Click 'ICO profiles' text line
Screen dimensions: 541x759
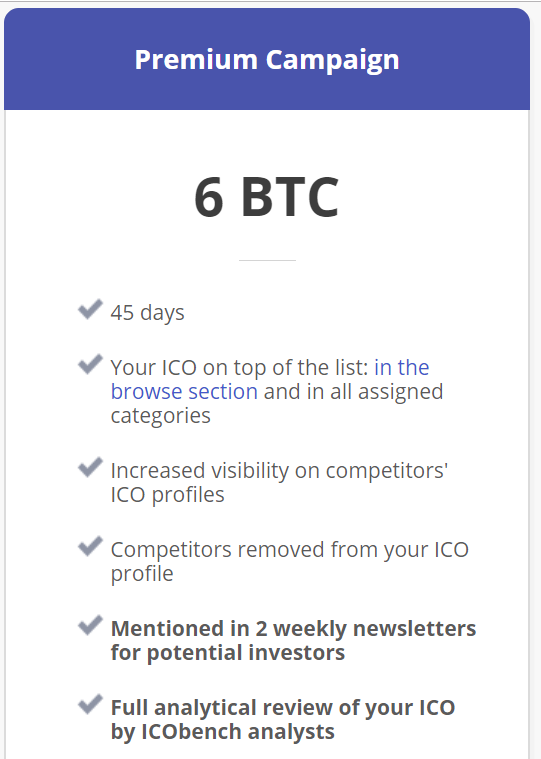(167, 495)
